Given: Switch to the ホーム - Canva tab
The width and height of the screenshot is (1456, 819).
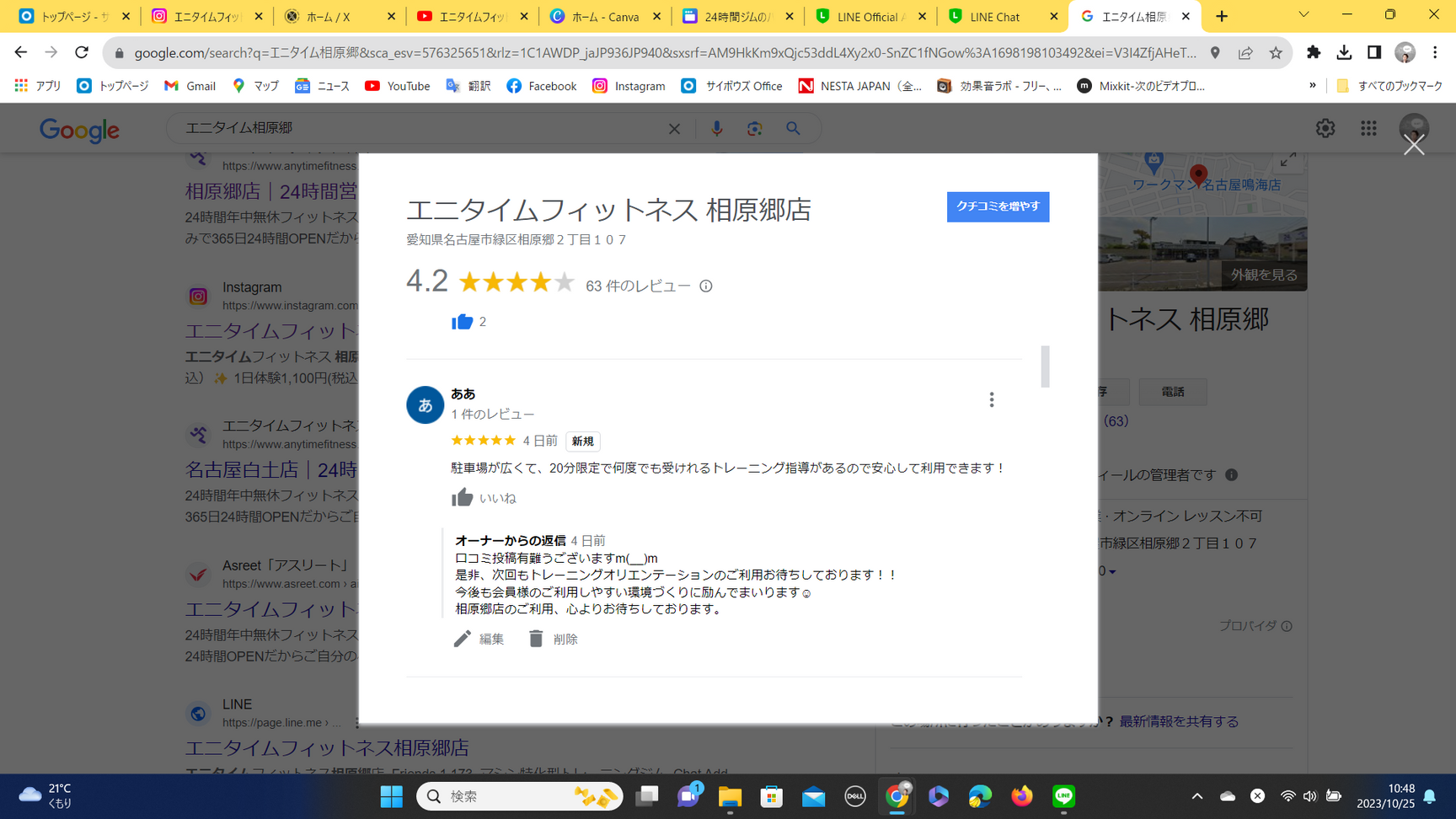Looking at the screenshot, I should tap(604, 16).
